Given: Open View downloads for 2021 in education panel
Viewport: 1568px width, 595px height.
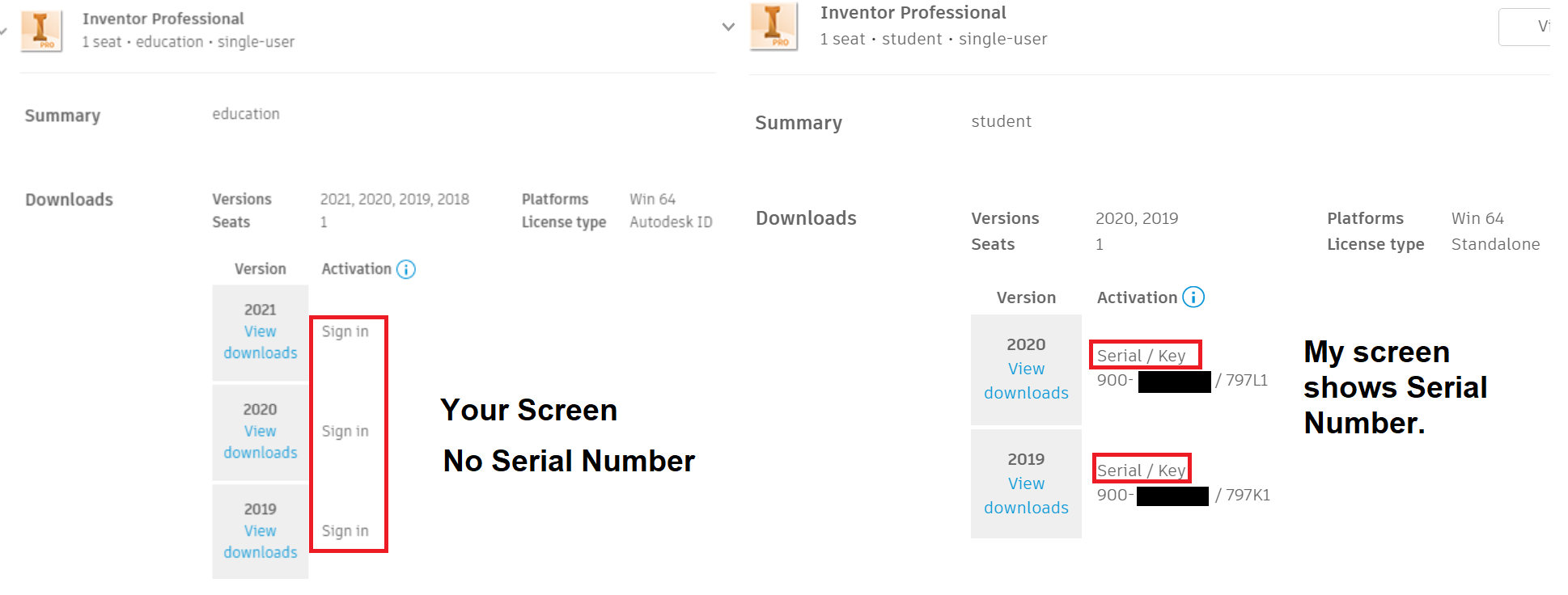Looking at the screenshot, I should 261,342.
